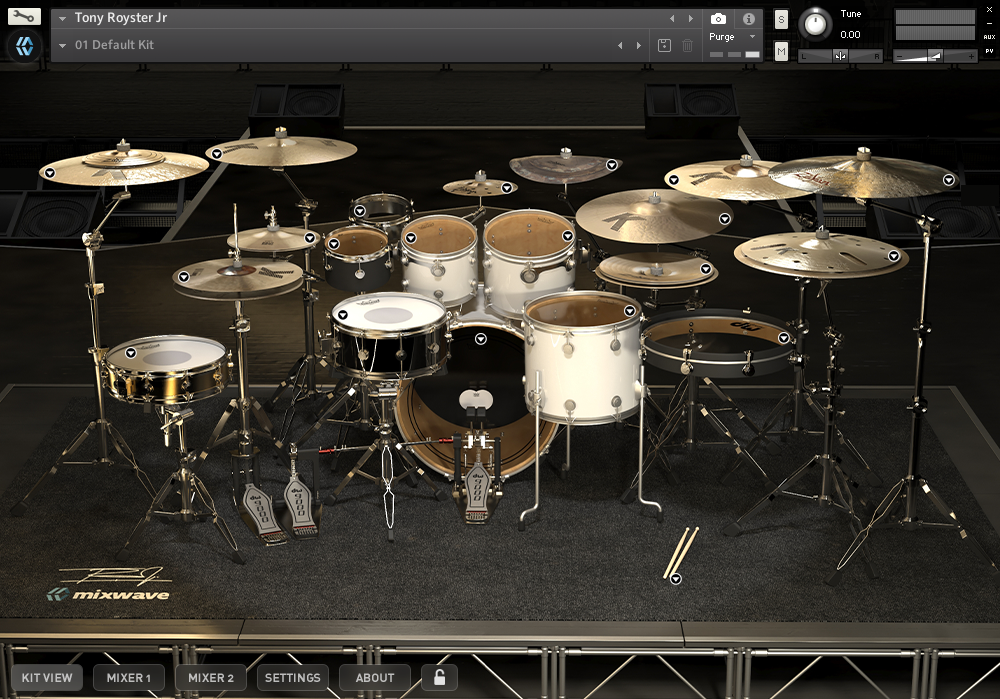Click the padlock icon in bottom bar
Viewport: 1000px width, 699px height.
pyautogui.click(x=439, y=678)
